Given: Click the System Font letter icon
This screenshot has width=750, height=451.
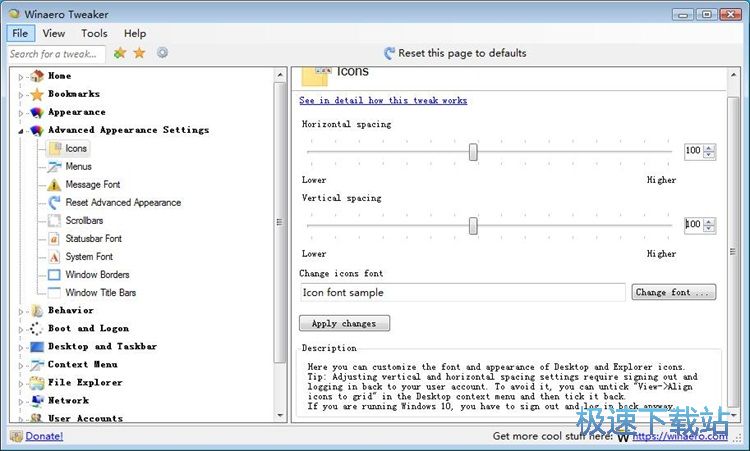Looking at the screenshot, I should pos(54,257).
